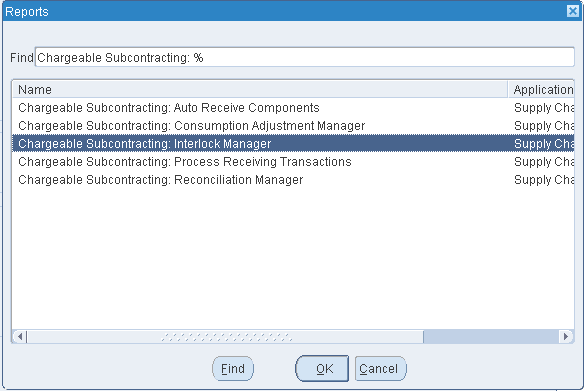Confirm selection with the OK button

(x=322, y=369)
